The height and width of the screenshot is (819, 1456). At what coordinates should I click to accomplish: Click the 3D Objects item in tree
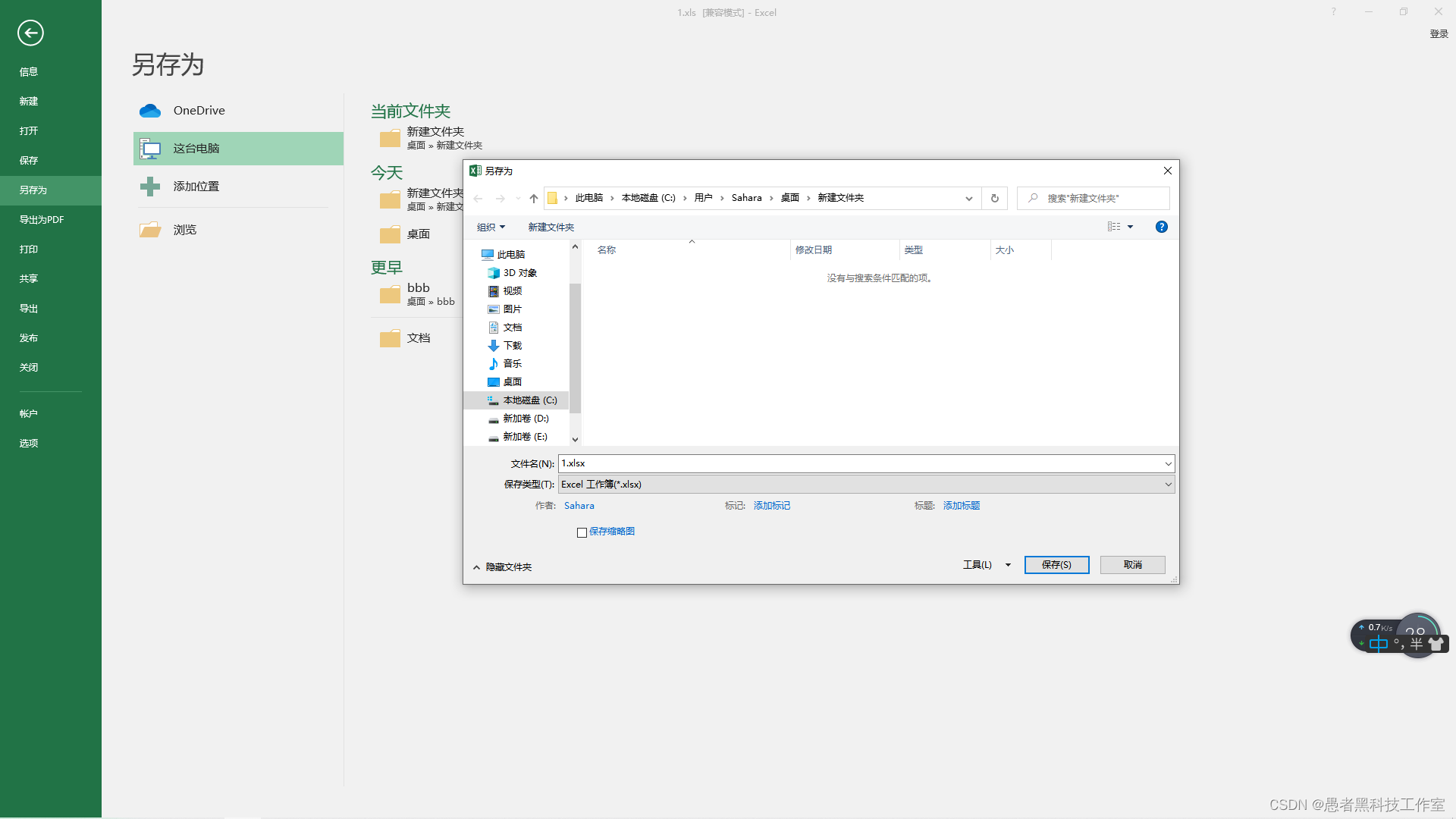tap(519, 273)
